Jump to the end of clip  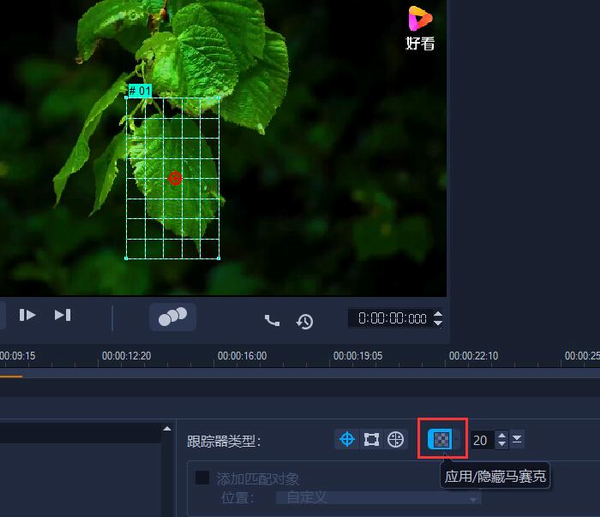click(62, 315)
